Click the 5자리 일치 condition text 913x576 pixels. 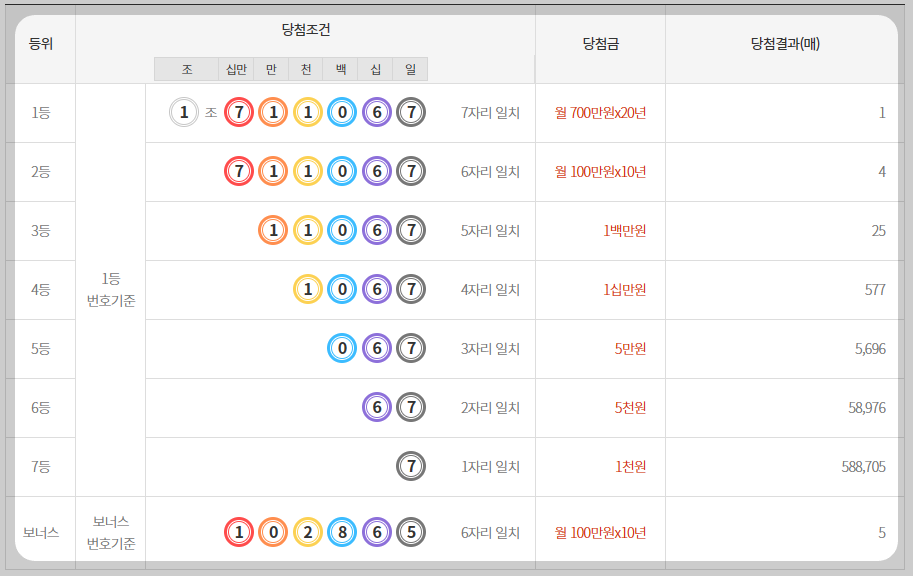pyautogui.click(x=490, y=231)
